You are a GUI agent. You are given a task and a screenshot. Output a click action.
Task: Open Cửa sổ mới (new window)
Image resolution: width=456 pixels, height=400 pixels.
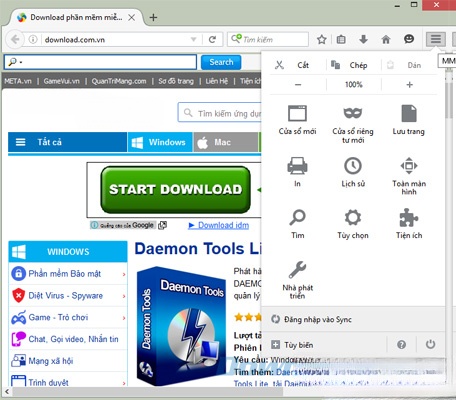click(297, 120)
